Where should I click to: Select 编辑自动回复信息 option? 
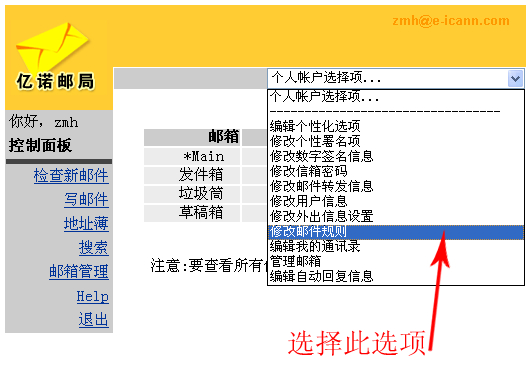click(396, 276)
